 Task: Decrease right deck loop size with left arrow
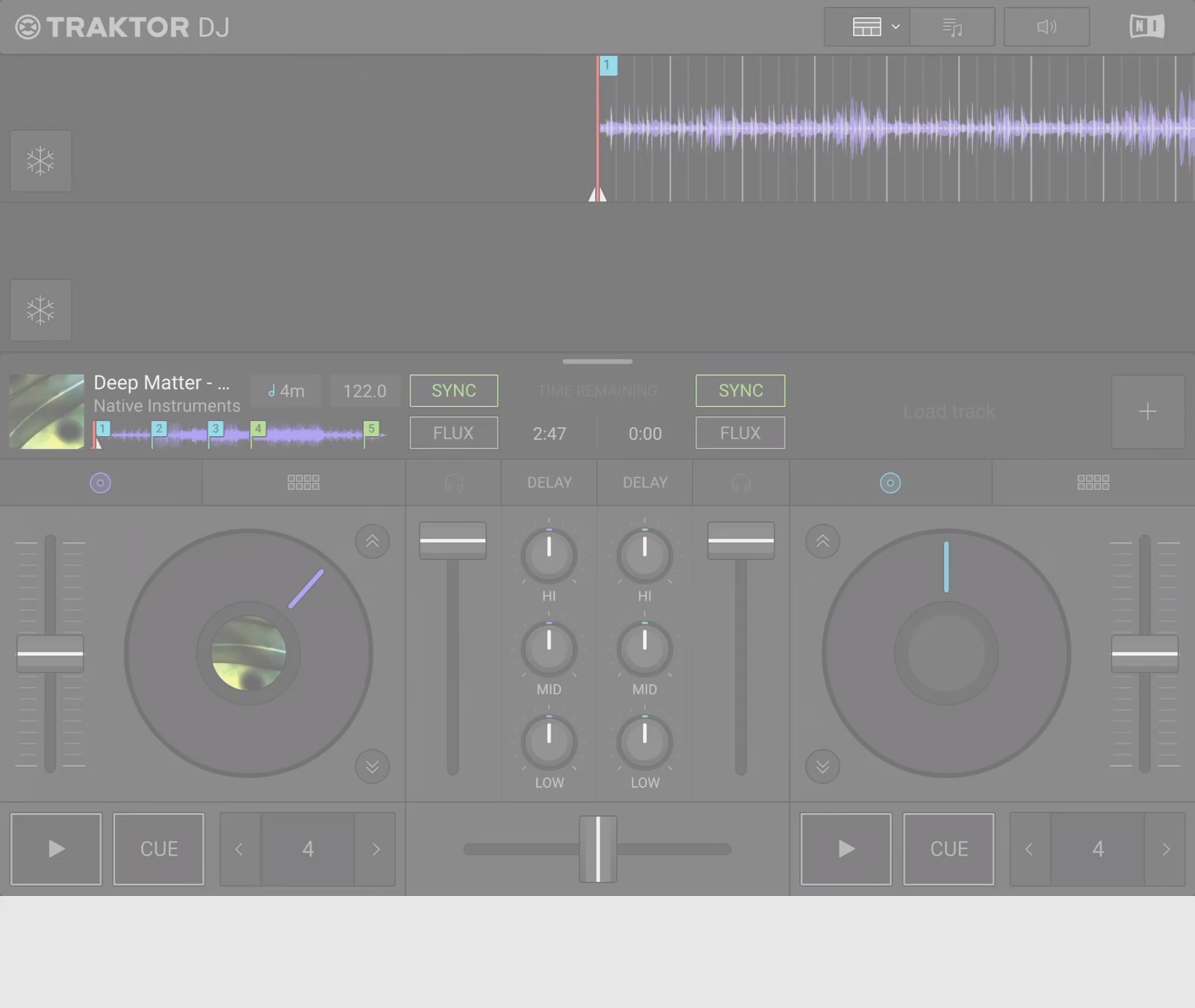pos(1030,849)
